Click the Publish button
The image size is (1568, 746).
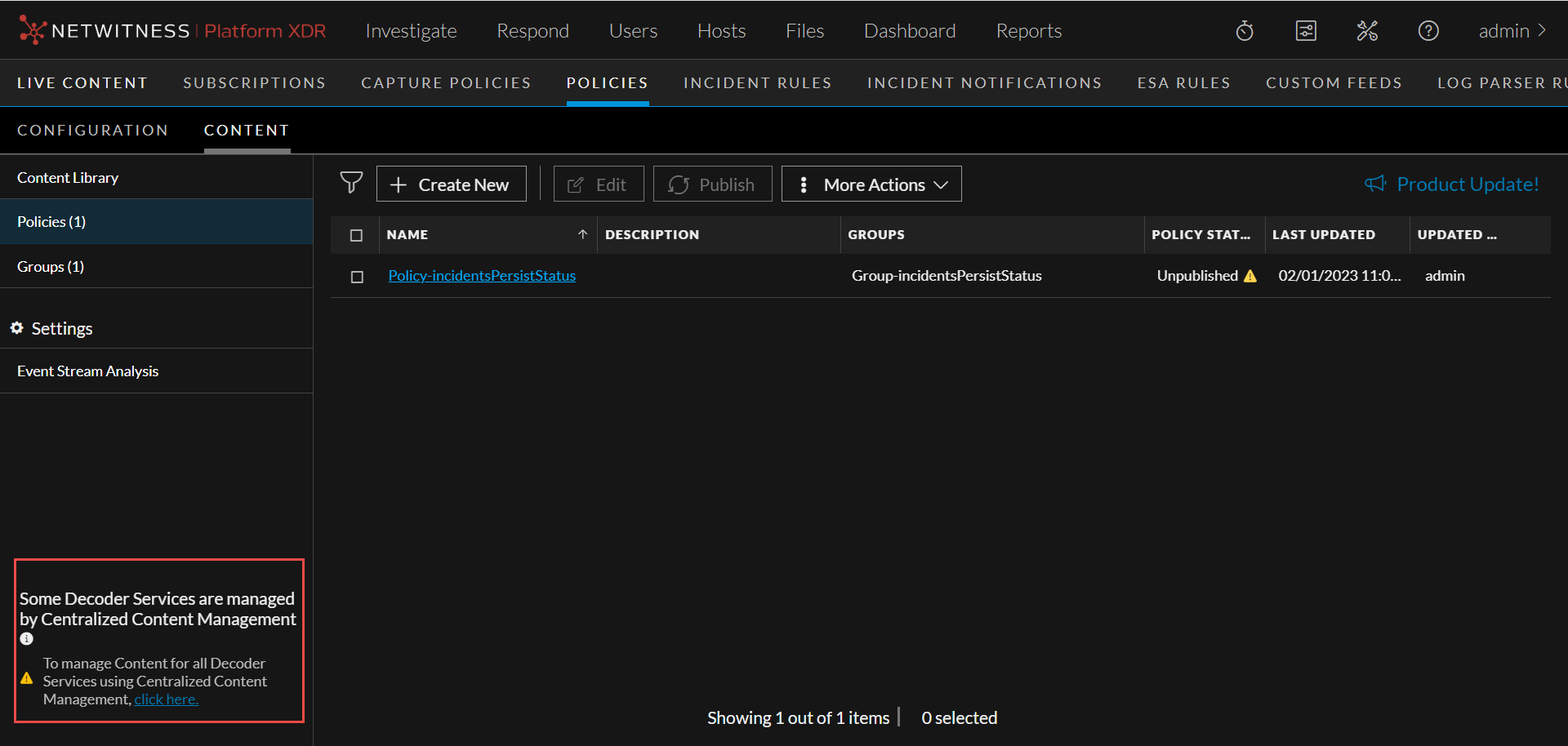tap(712, 184)
